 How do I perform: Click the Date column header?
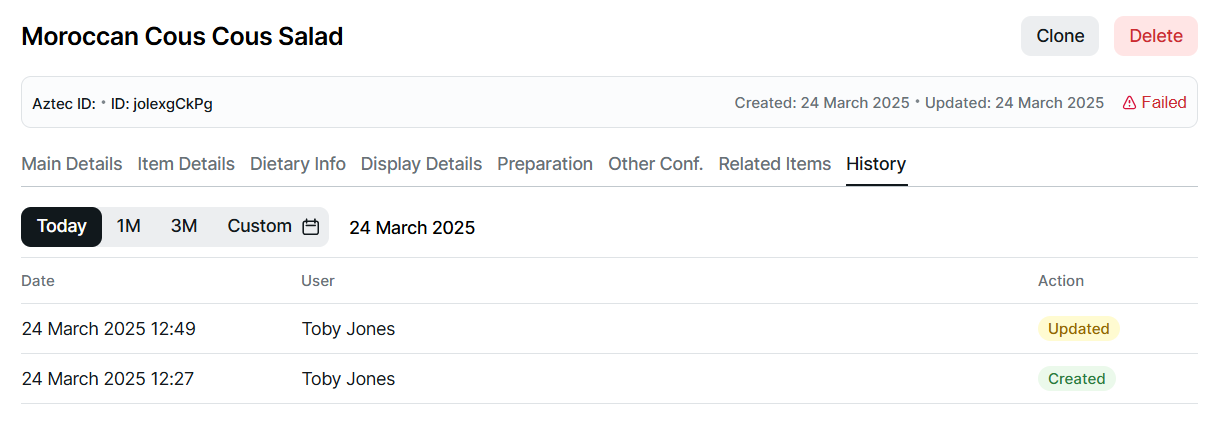point(38,281)
